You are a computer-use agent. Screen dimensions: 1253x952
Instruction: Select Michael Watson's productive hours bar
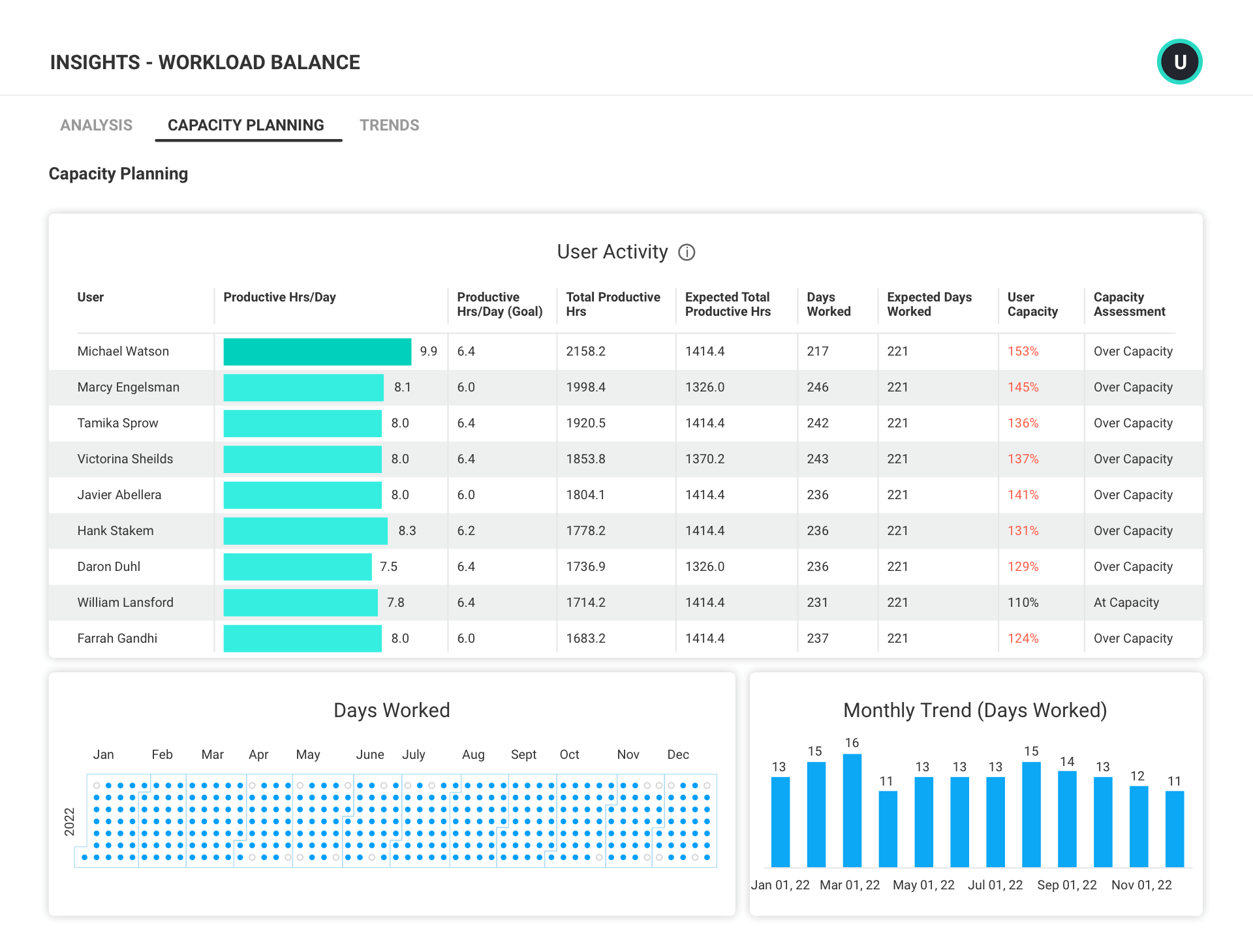[x=318, y=351]
